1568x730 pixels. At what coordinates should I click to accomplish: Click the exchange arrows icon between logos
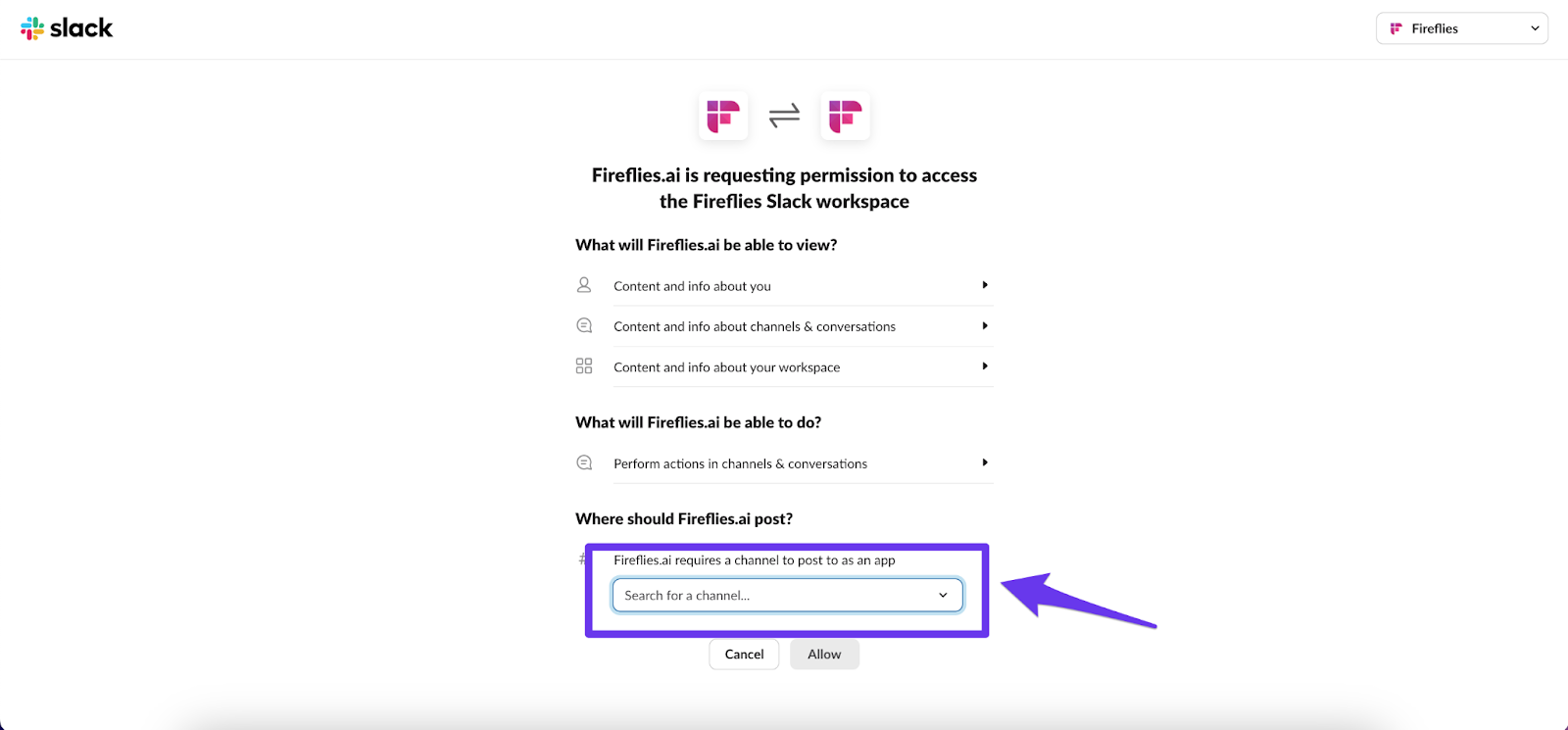[x=784, y=116]
